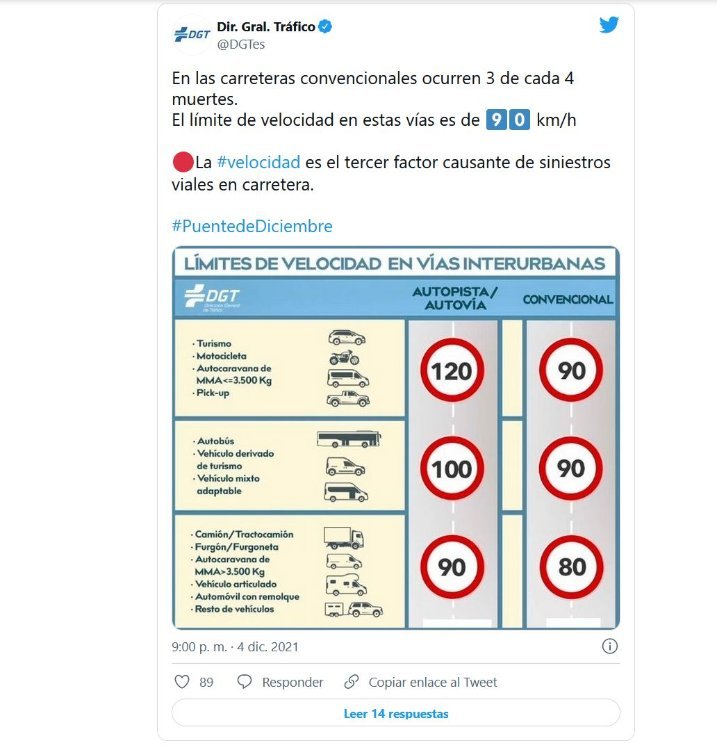Image resolution: width=717 pixels, height=750 pixels.
Task: Like the tweet with the heart icon
Action: (182, 682)
